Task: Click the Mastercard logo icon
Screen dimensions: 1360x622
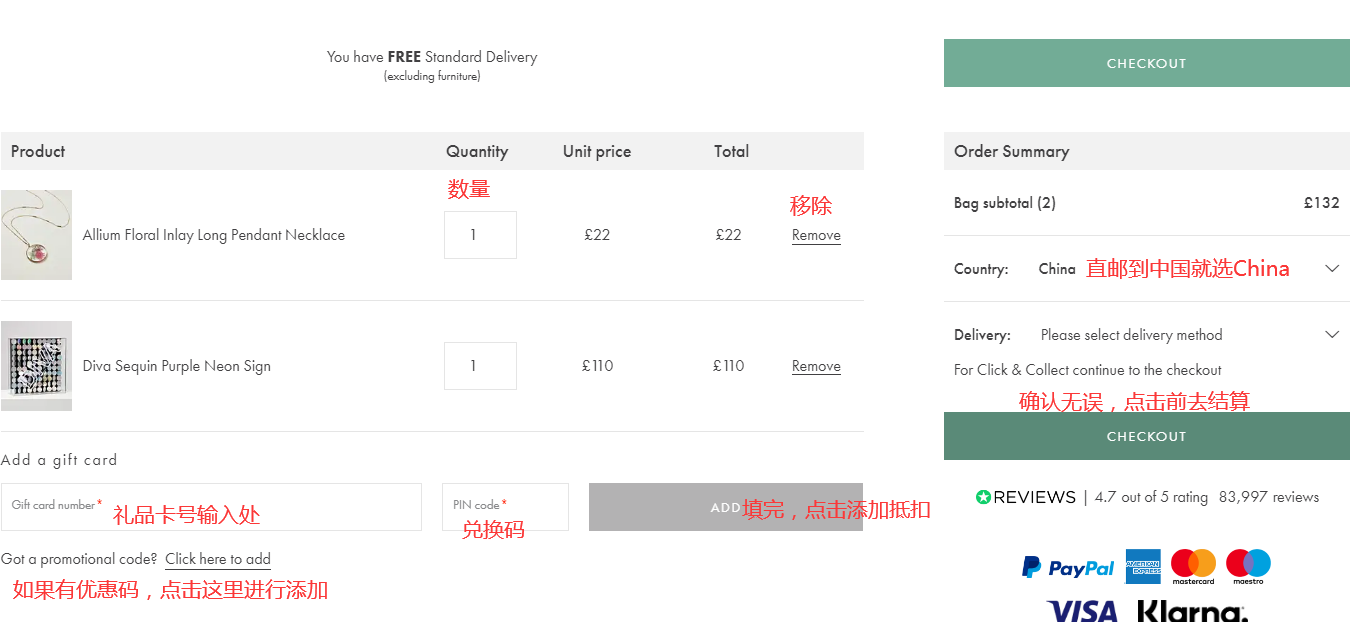Action: click(1193, 566)
